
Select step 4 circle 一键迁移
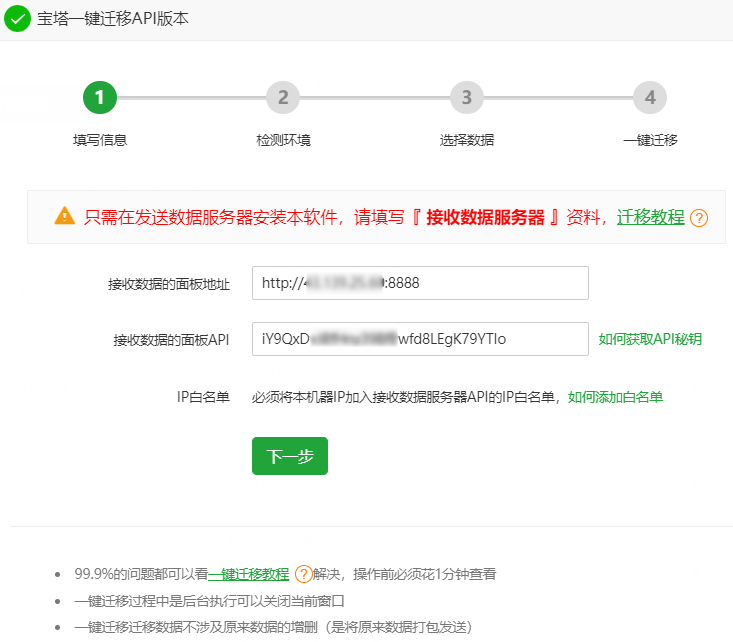(650, 97)
